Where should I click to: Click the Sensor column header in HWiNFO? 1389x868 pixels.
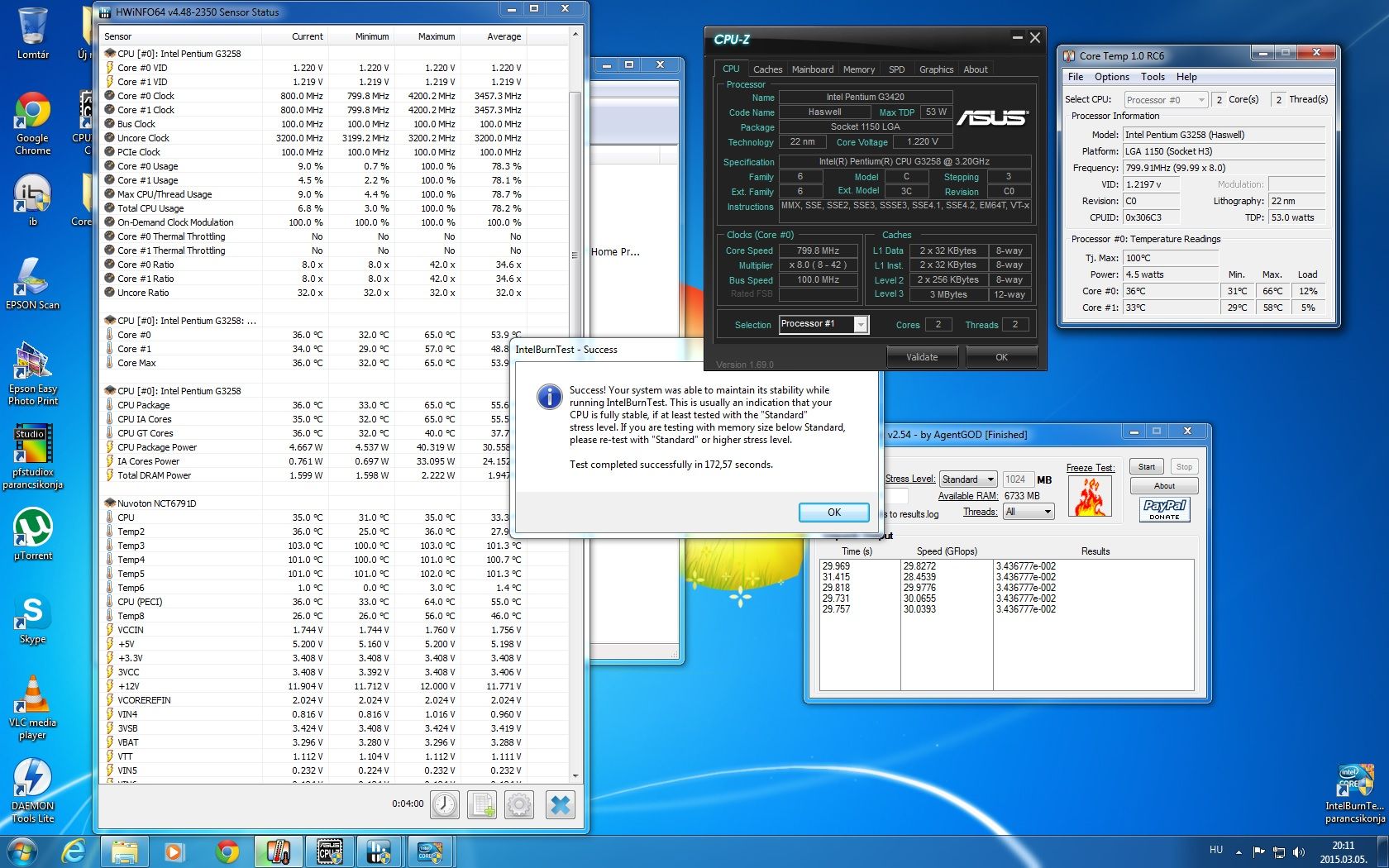180,36
